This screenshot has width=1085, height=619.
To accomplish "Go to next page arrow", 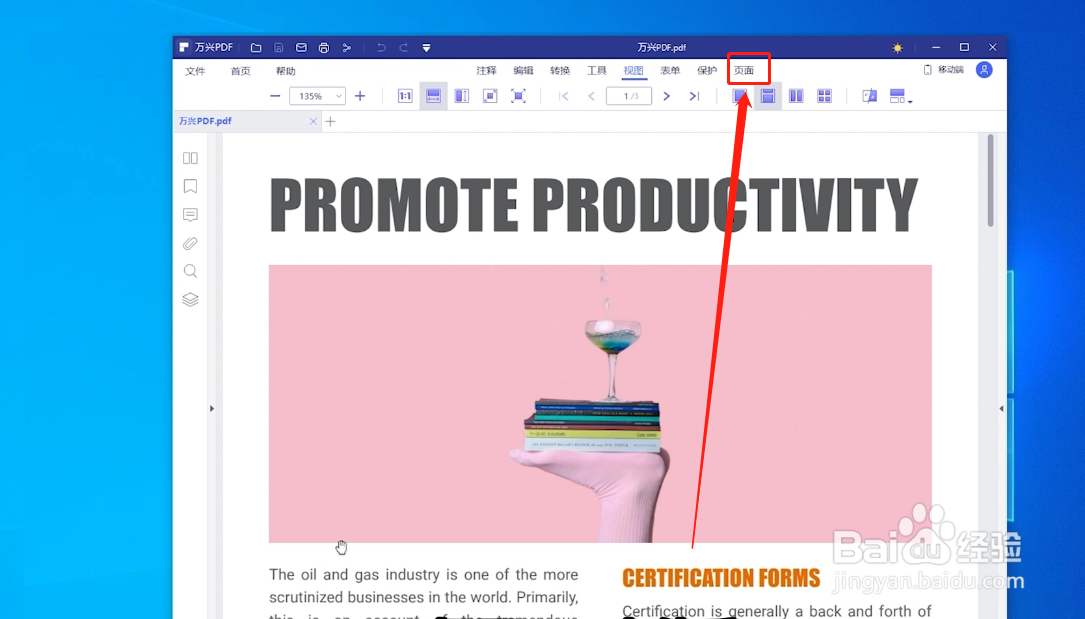I will point(666,96).
